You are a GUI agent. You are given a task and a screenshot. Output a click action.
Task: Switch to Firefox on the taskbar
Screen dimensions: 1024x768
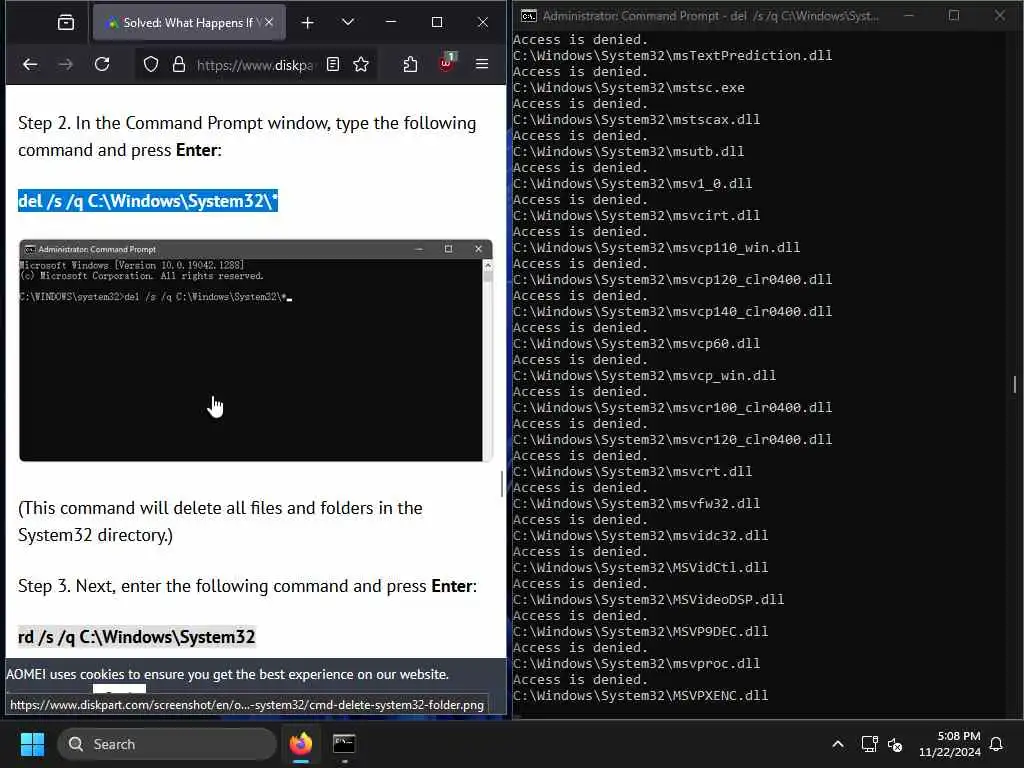tap(301, 744)
